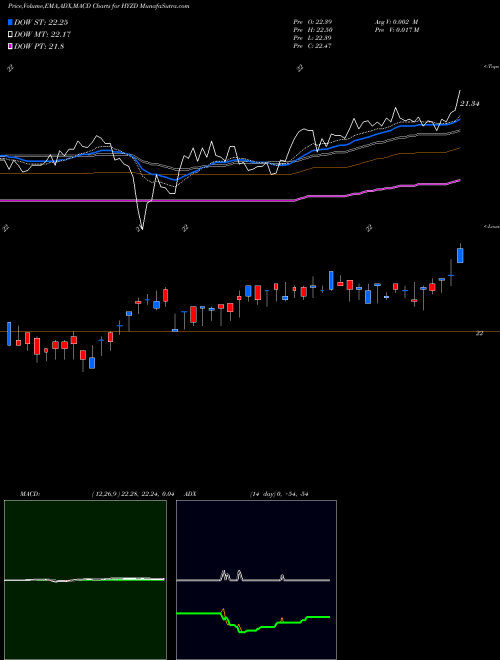Open the dark blue ADX indicator panel
This screenshot has width=500, height=660.
[x=256, y=580]
